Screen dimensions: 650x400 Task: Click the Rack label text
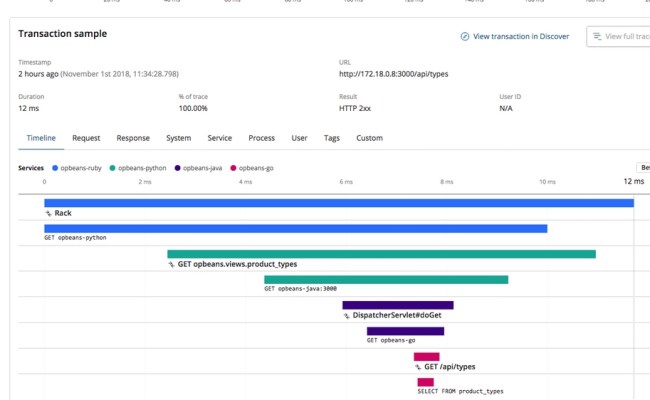[63, 213]
